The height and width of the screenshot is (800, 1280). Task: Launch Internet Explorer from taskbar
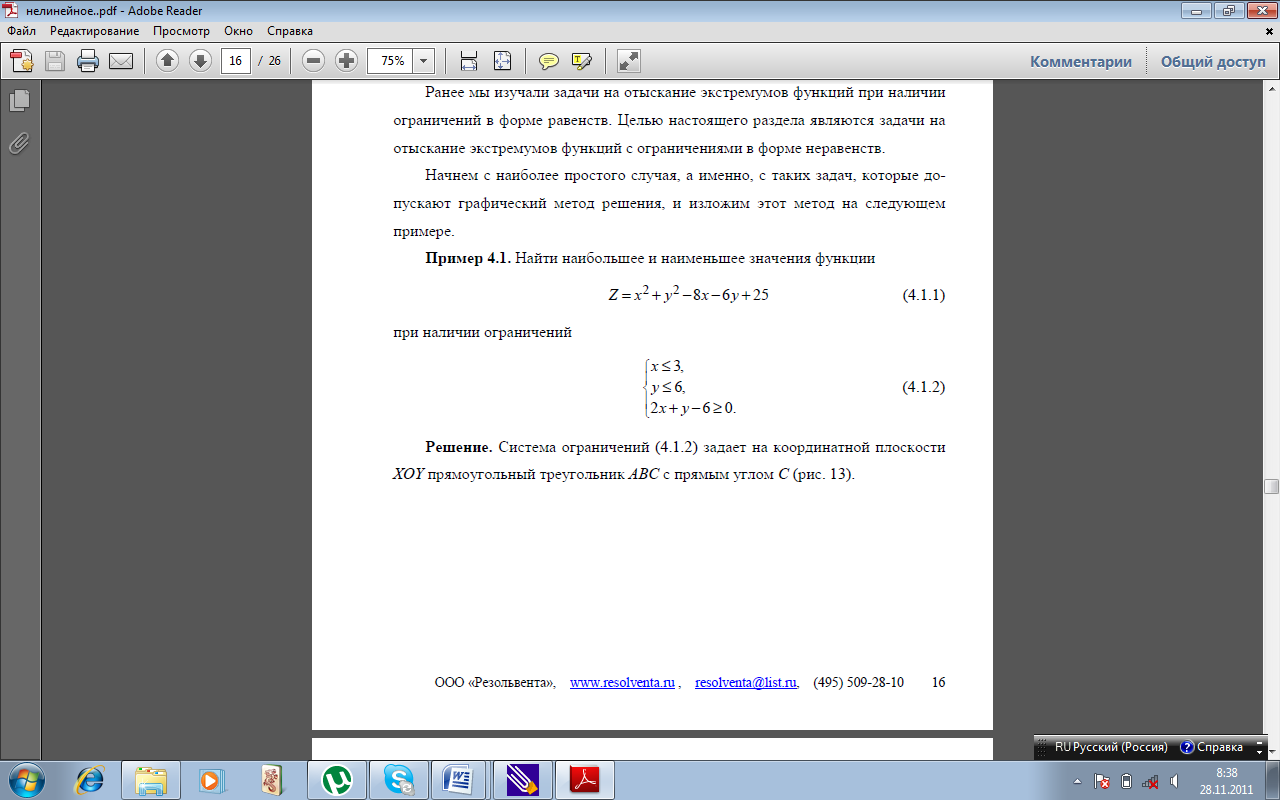89,780
